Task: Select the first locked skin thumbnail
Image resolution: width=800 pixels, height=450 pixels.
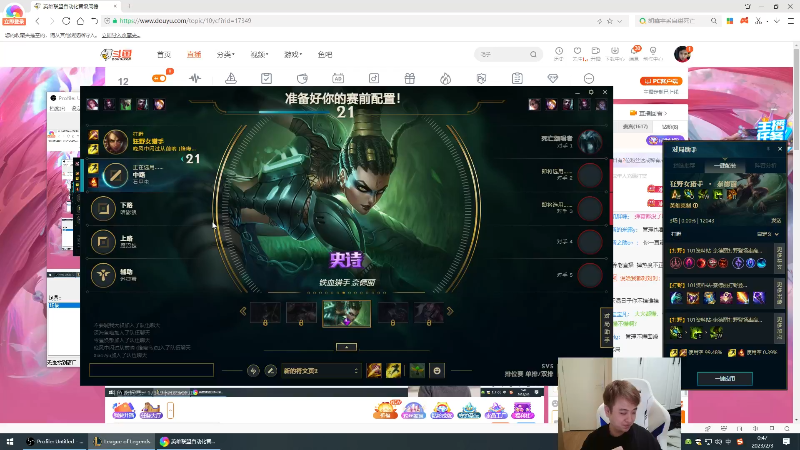Action: click(x=265, y=313)
